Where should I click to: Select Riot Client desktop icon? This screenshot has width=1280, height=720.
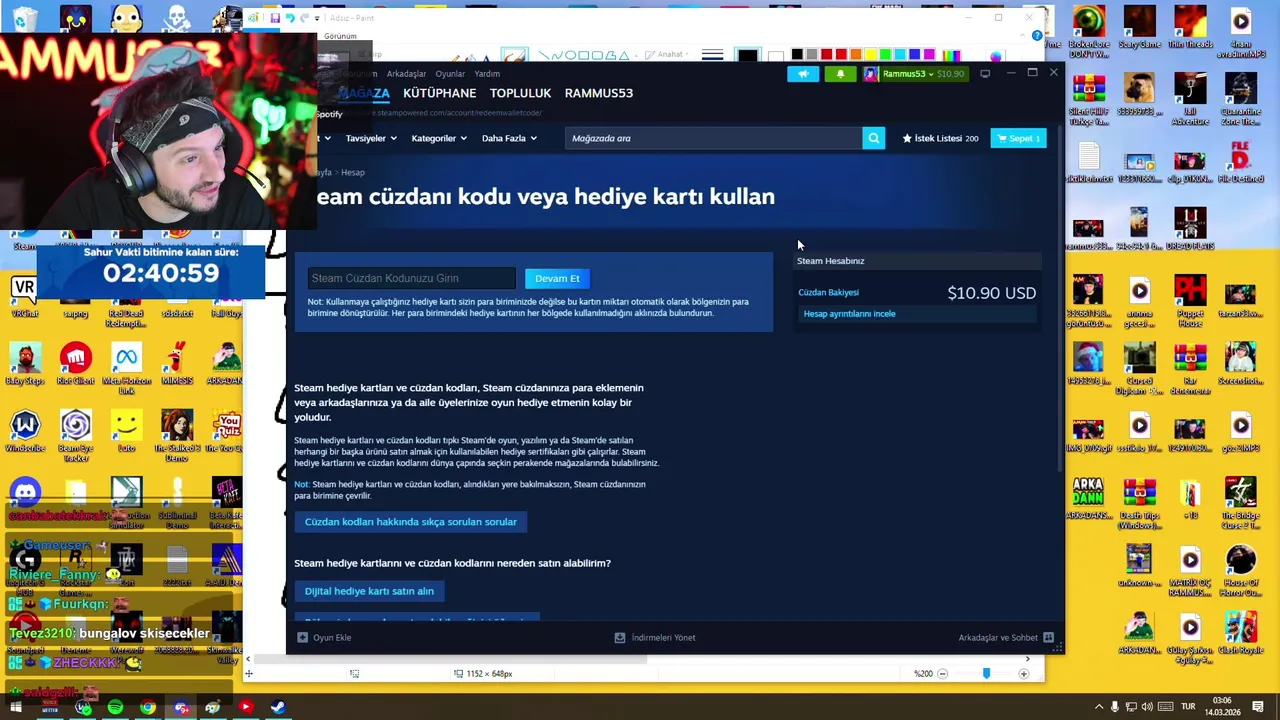76,365
